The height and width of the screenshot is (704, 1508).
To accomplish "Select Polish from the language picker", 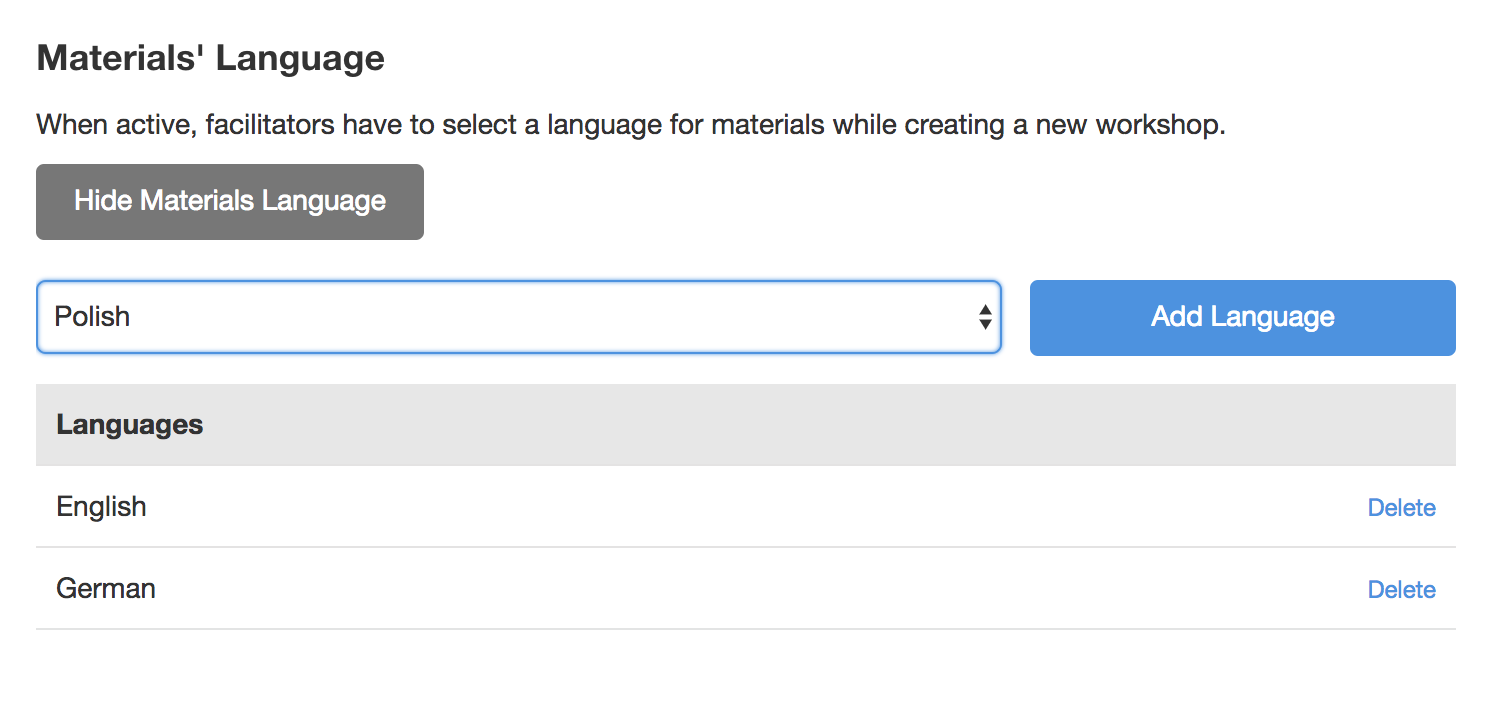I will coord(519,317).
